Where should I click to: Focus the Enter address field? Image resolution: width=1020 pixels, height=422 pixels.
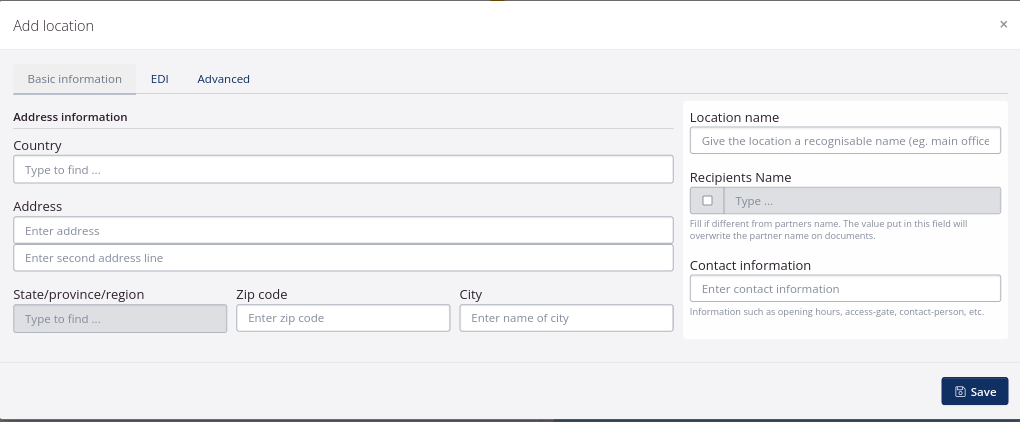[343, 231]
